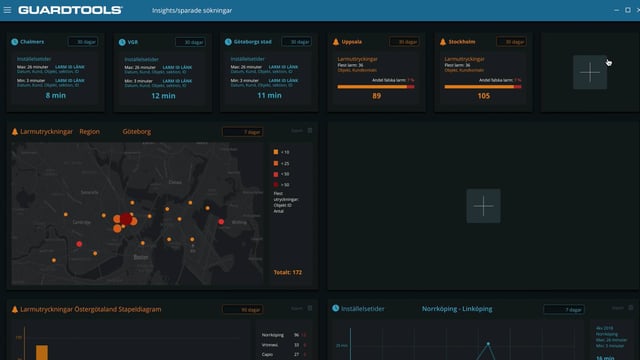Click the false alarm progress bar on Stockholm
Viewport: 640px width, 360px height.
(x=483, y=87)
